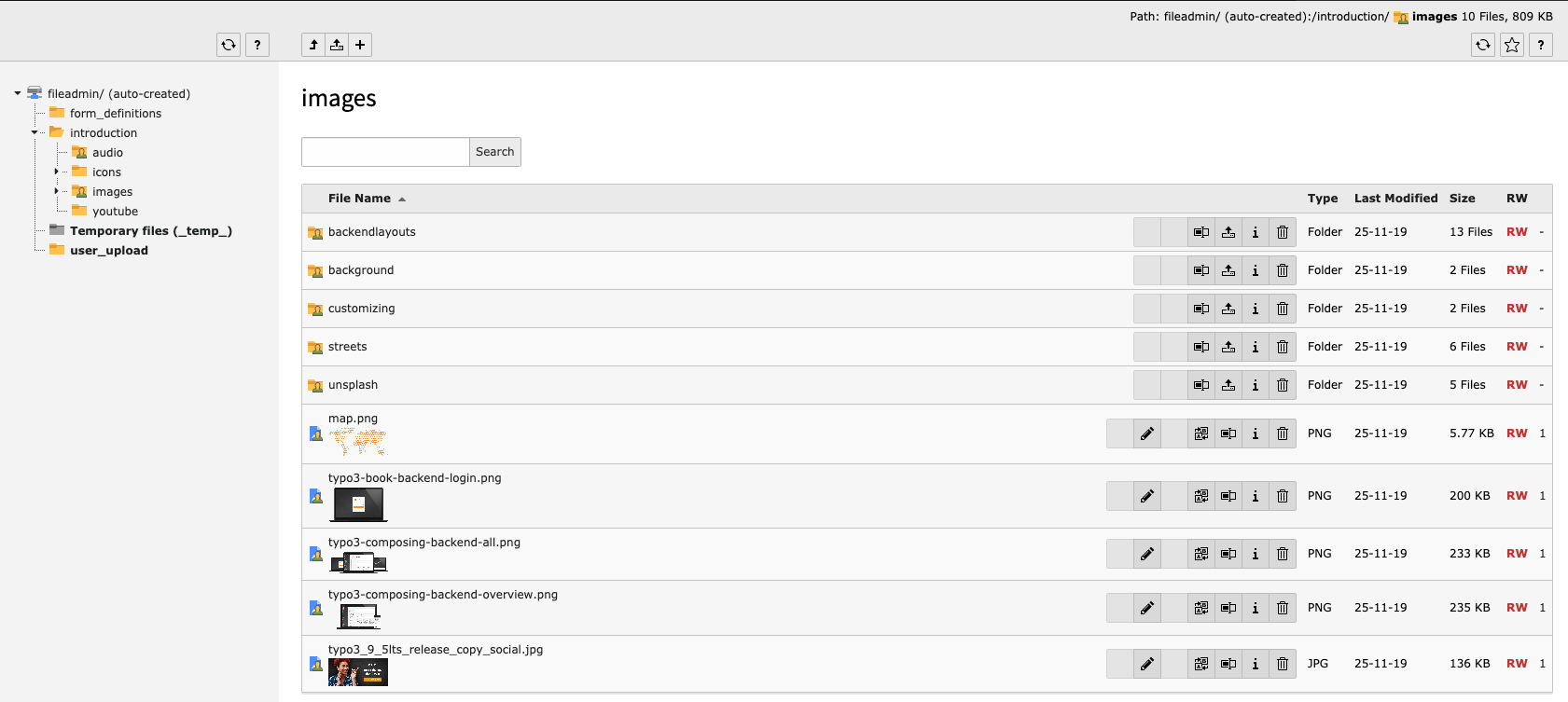
Task: Select Temporary files (_temp_) in tree
Action: coord(151,230)
